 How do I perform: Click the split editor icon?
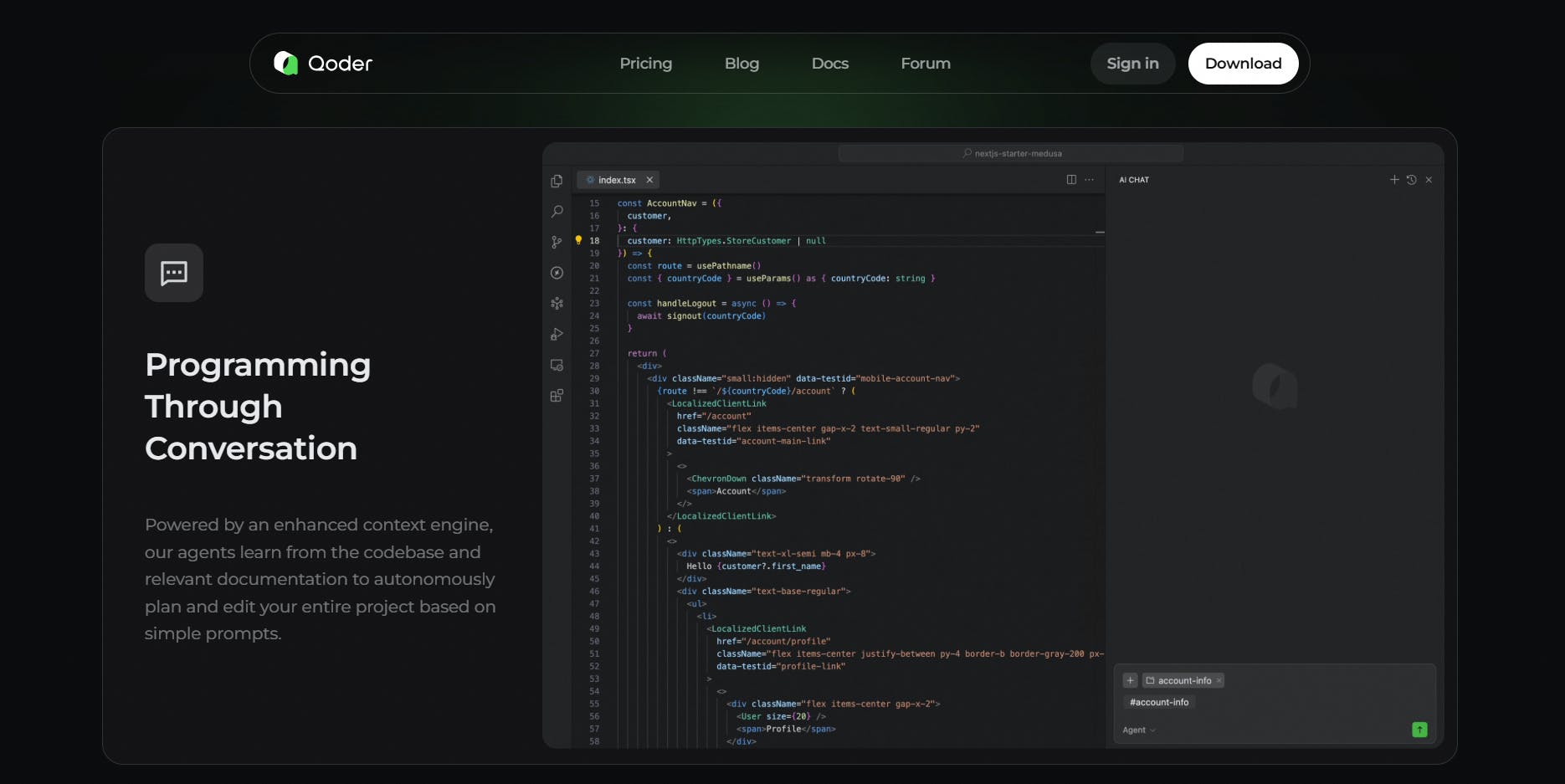tap(1071, 180)
